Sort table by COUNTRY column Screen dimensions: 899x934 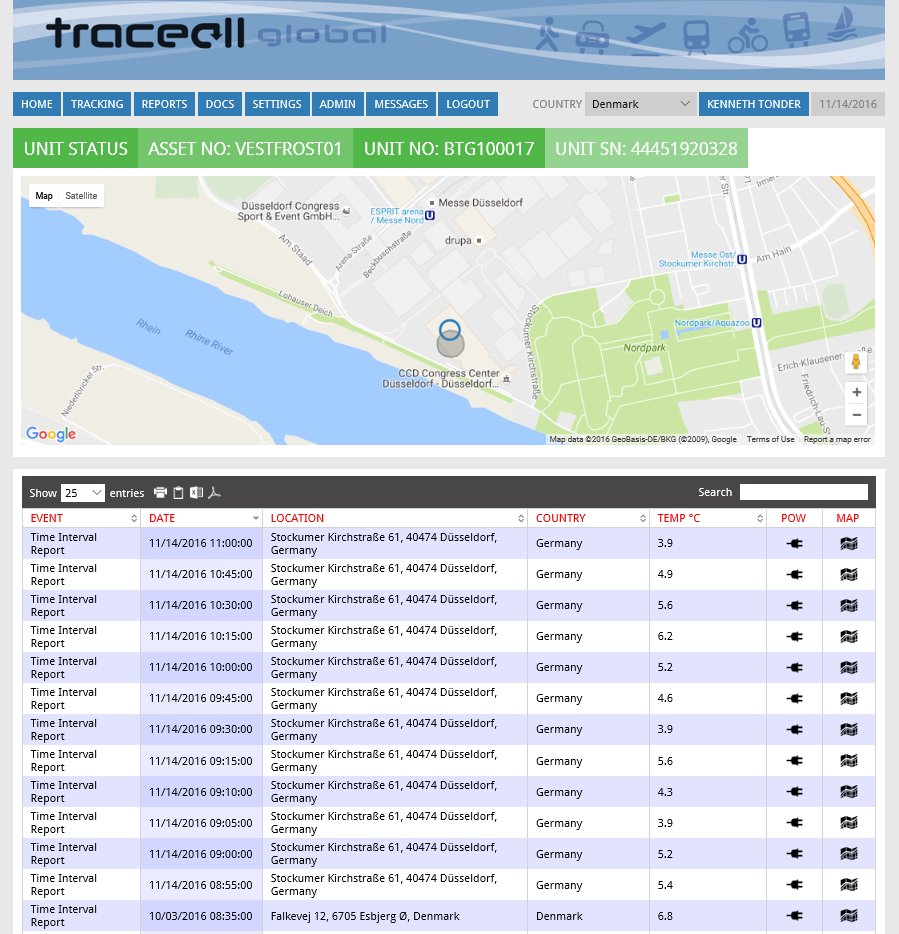pyautogui.click(x=589, y=518)
